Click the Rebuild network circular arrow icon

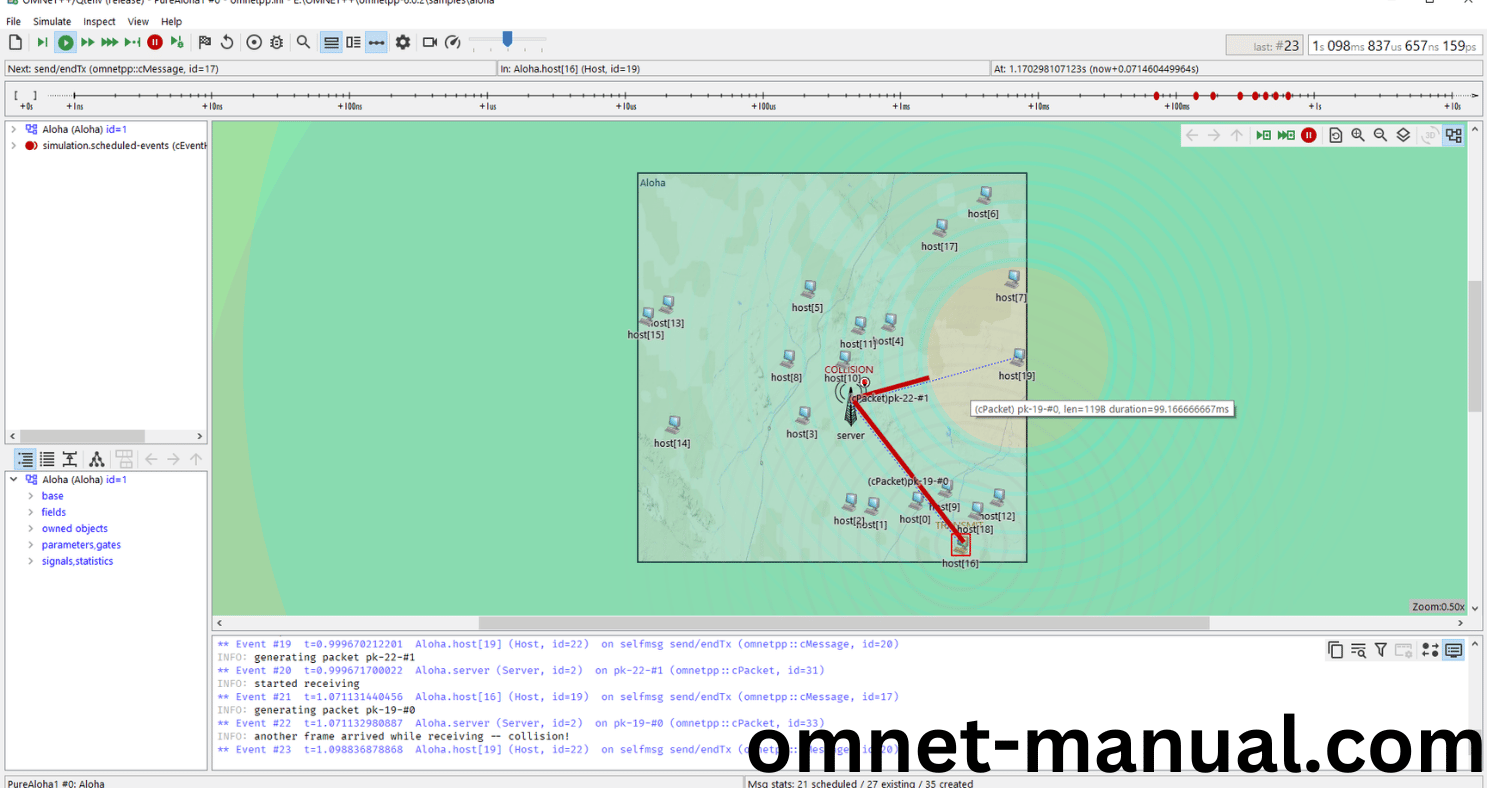227,42
